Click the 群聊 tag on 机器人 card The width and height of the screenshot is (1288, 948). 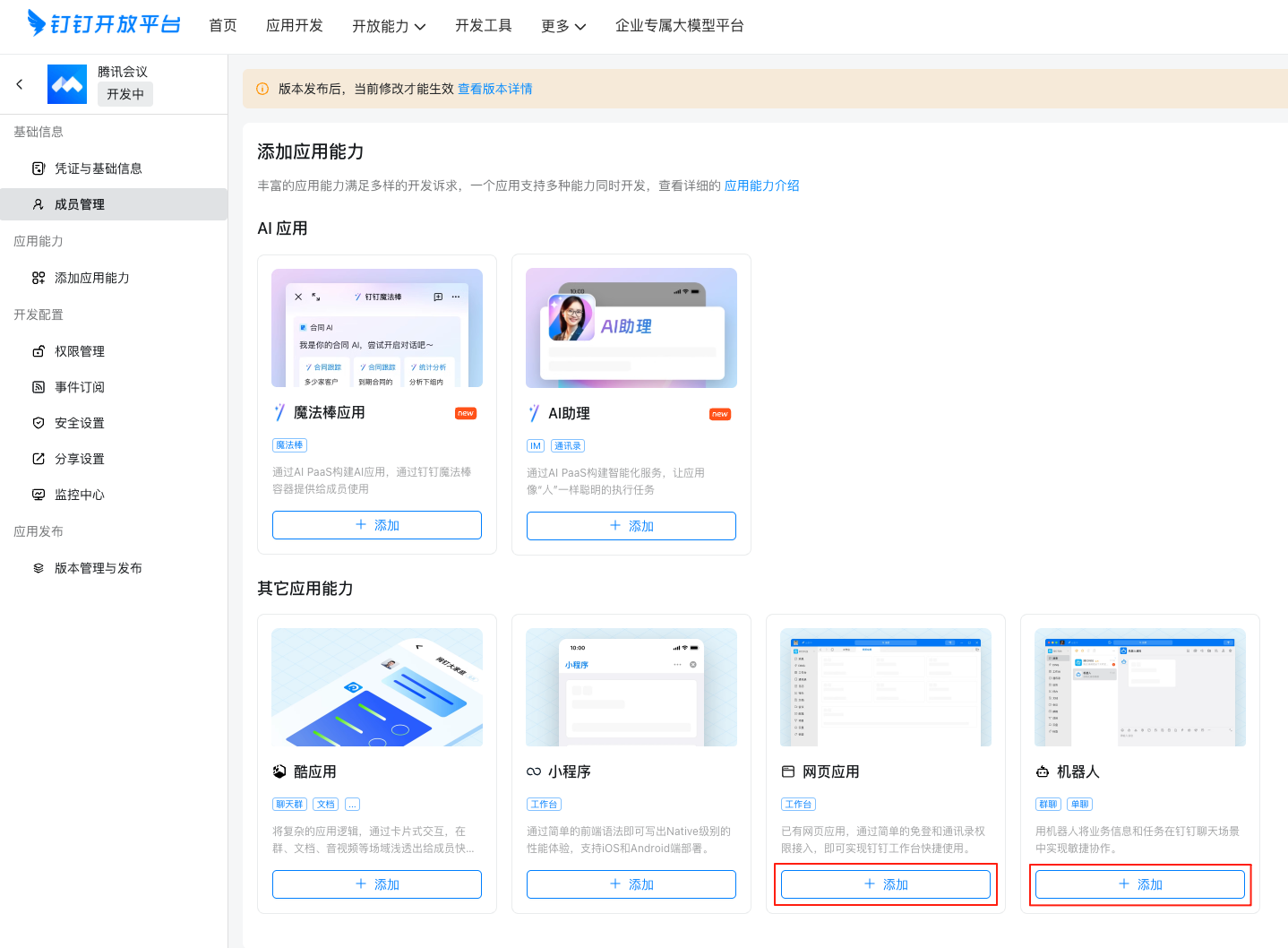tap(1048, 805)
